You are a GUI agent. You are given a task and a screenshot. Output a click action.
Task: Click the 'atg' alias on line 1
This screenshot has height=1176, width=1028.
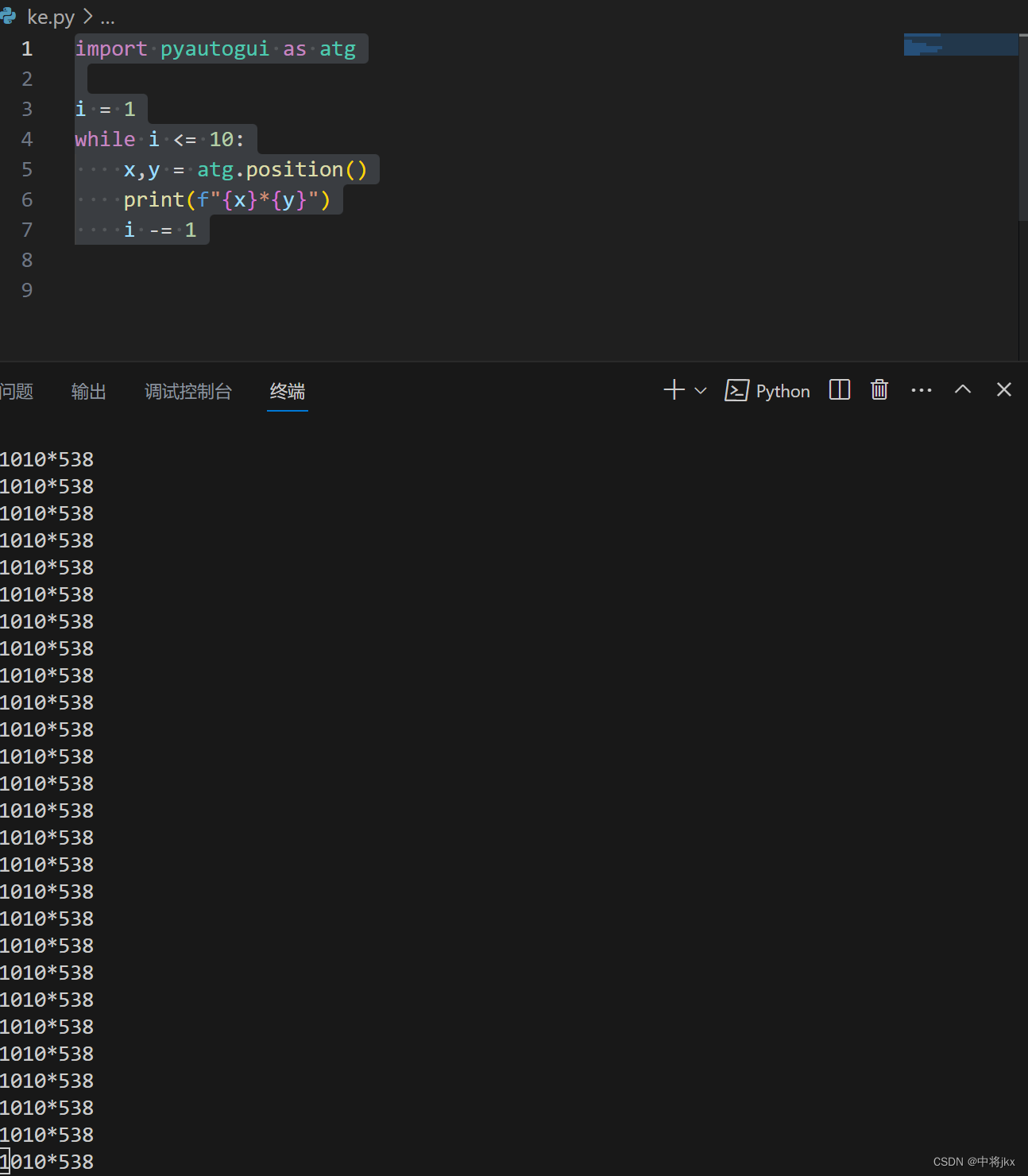338,48
